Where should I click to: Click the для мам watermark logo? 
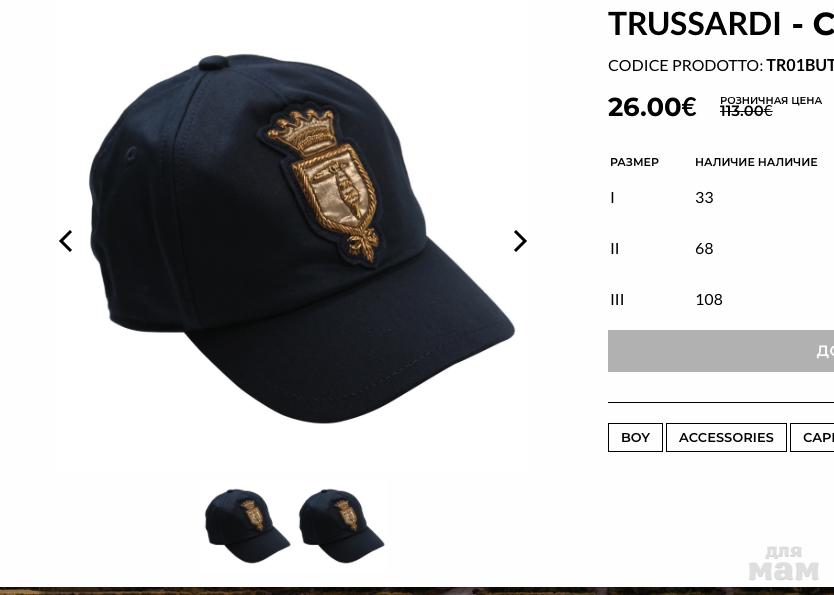point(784,564)
